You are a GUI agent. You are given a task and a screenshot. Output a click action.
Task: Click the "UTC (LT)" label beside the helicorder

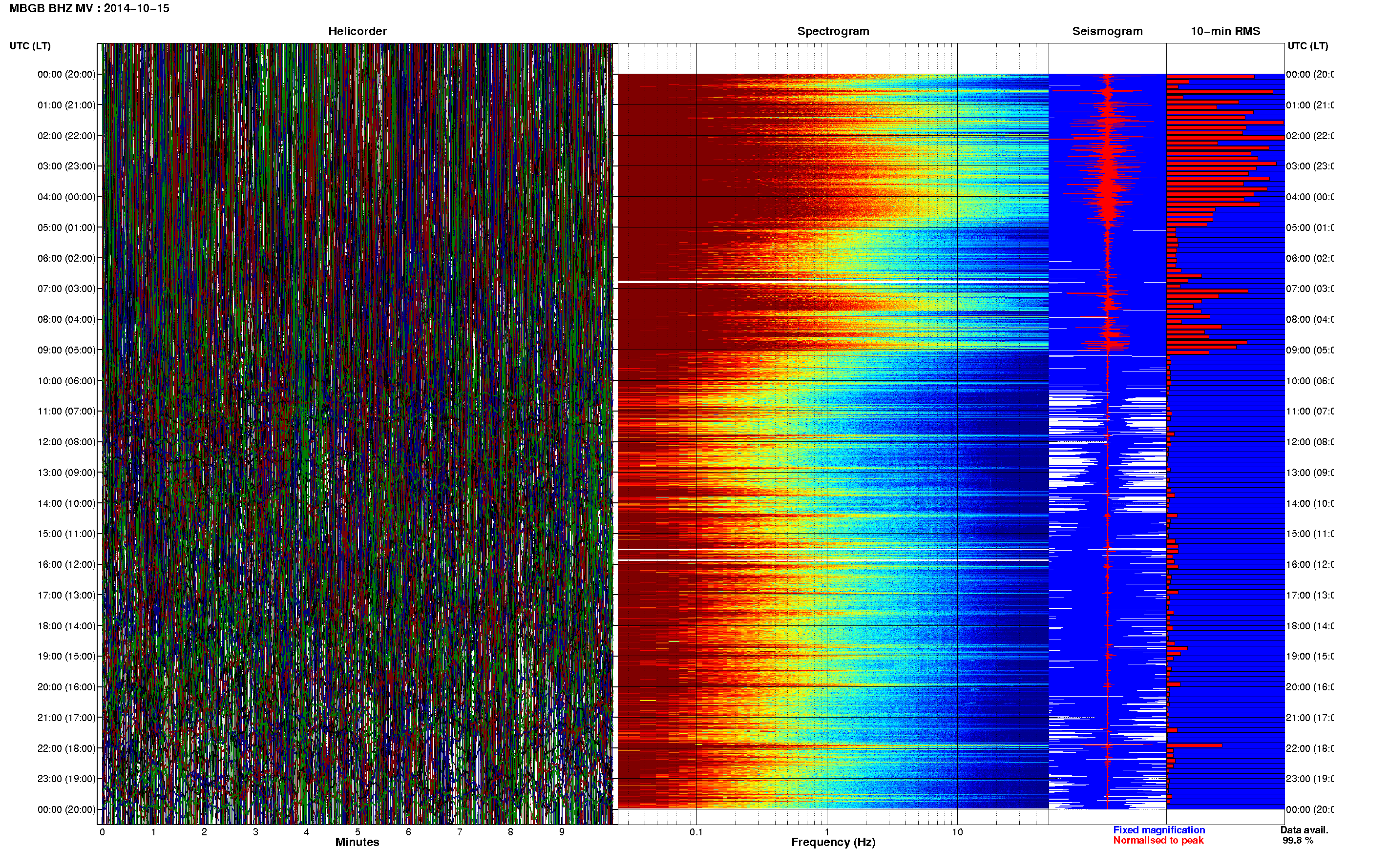click(x=30, y=46)
